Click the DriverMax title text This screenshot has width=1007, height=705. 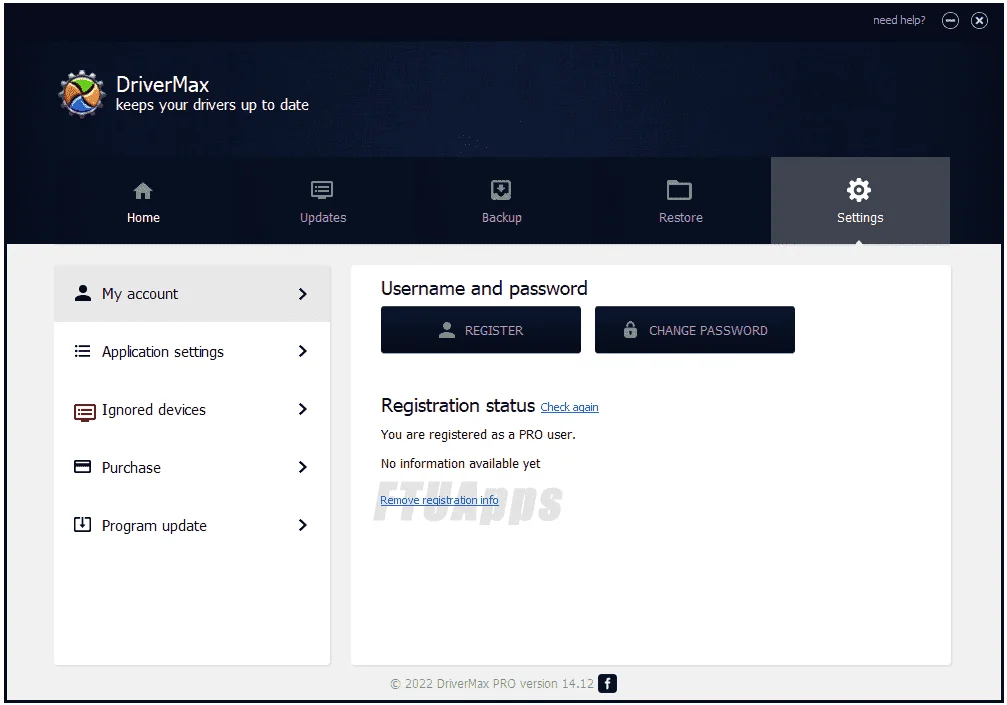(x=162, y=84)
